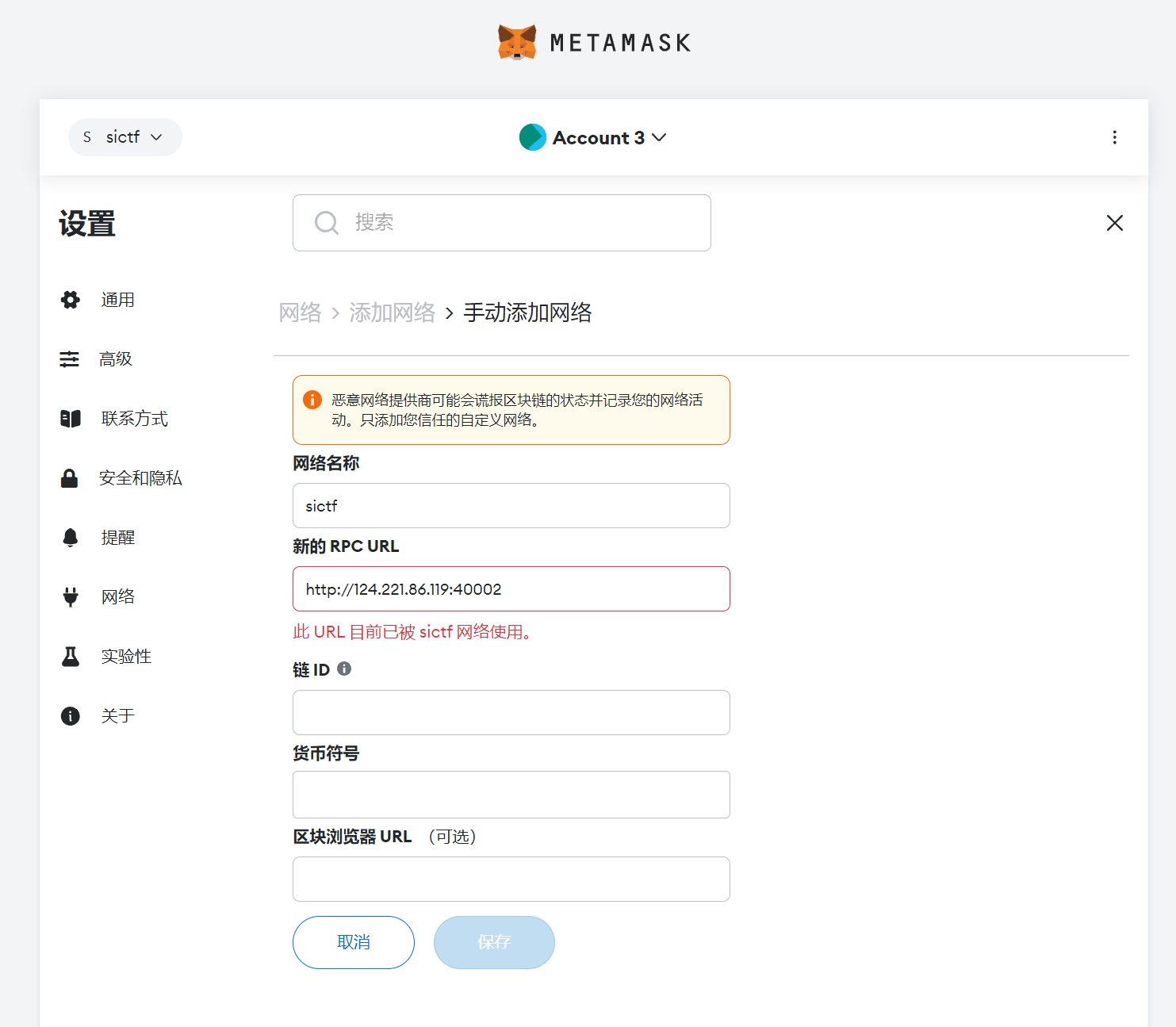Click the orange warning info icon
Screen dimensions: 1176x1027
[312, 400]
